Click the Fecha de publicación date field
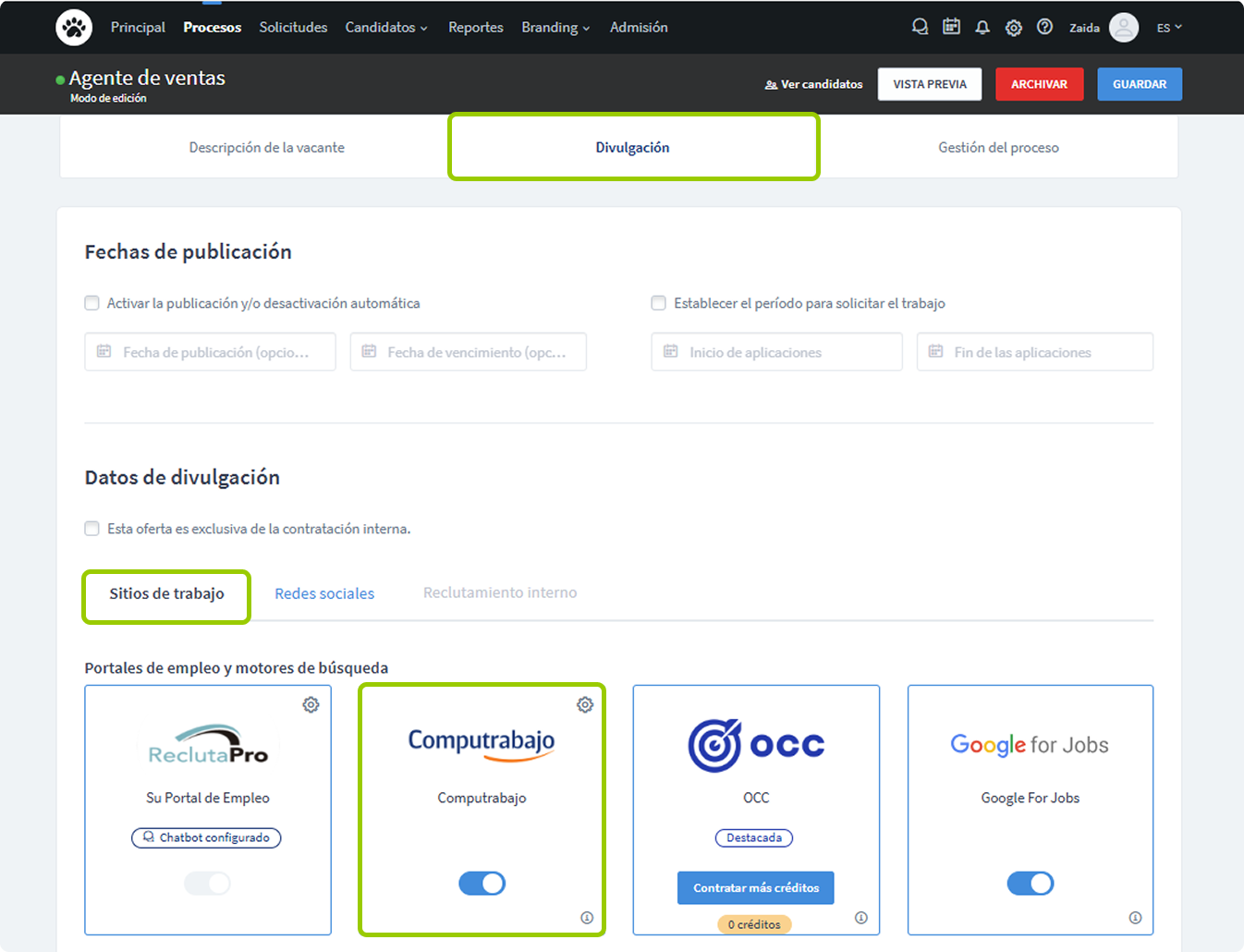This screenshot has height=952, width=1244. point(211,352)
